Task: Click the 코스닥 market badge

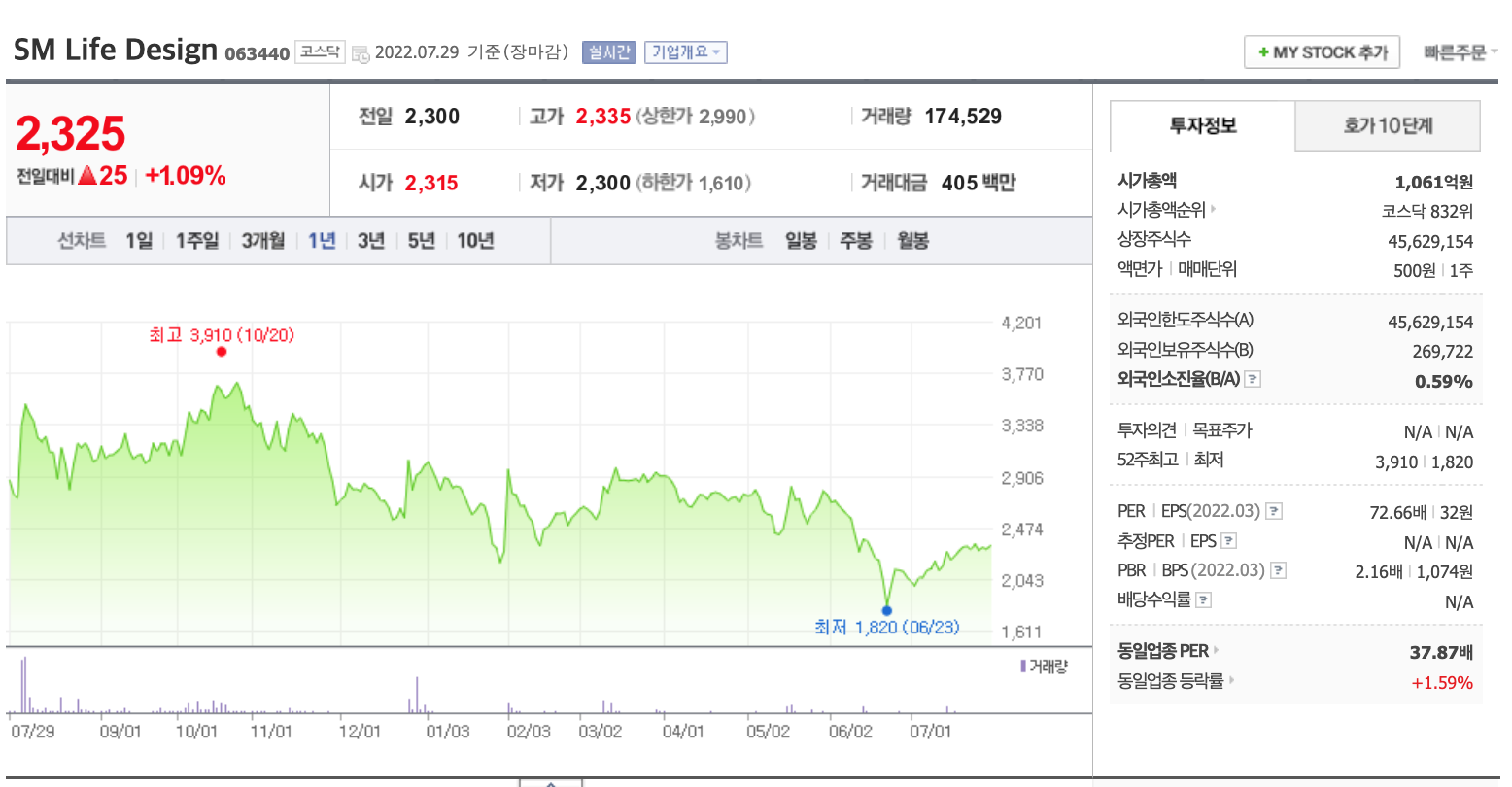Action: click(320, 52)
